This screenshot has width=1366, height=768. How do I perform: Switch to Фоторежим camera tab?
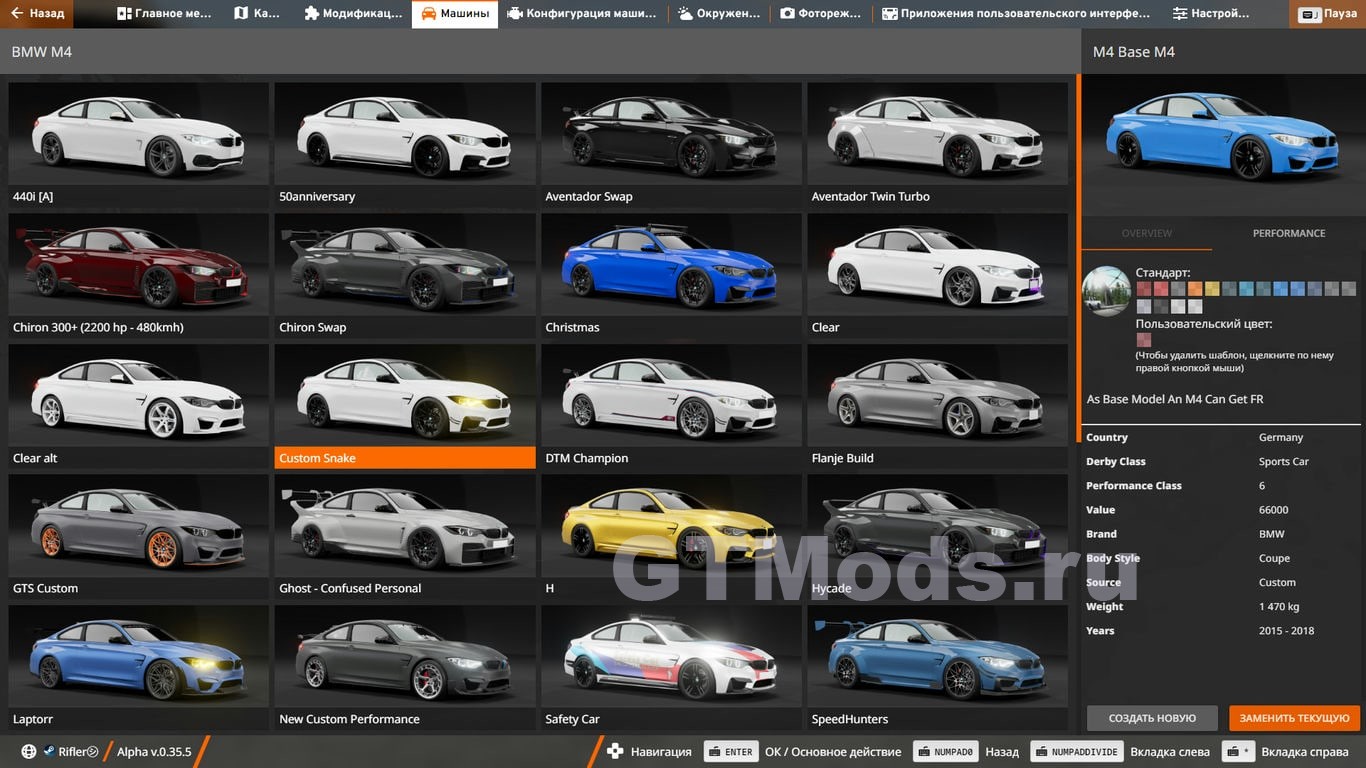820,14
